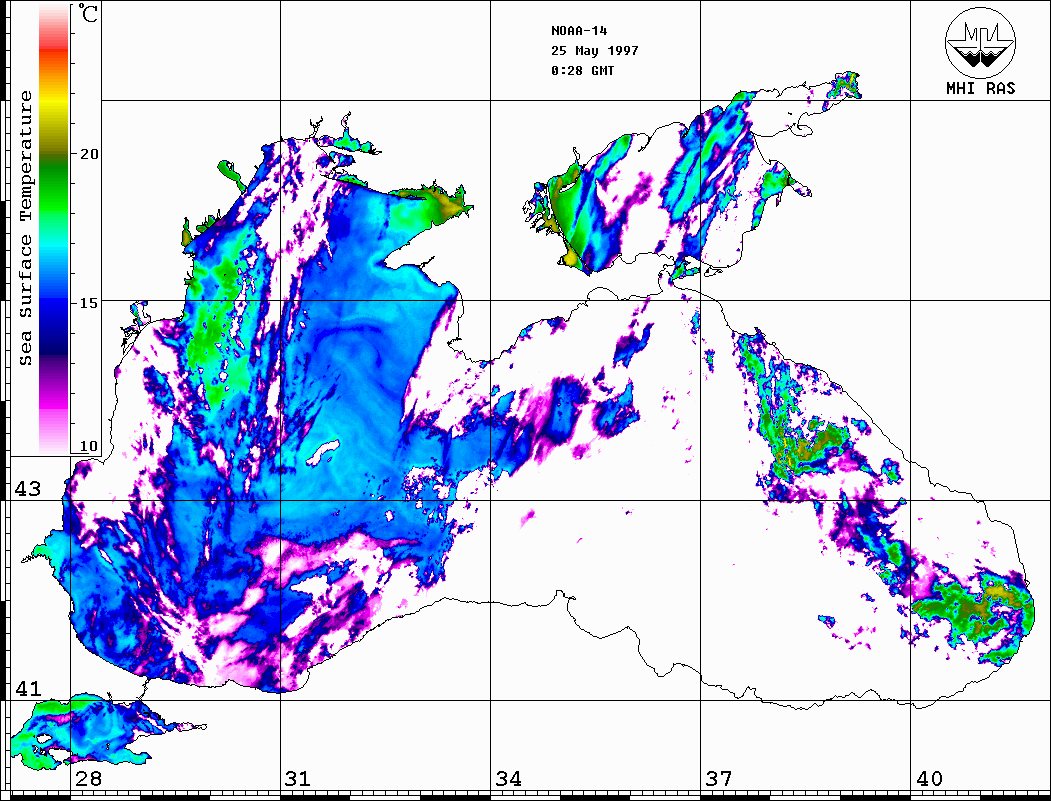The image size is (1051, 801).
Task: Click the 20 value on temperature scale
Action: (x=88, y=154)
